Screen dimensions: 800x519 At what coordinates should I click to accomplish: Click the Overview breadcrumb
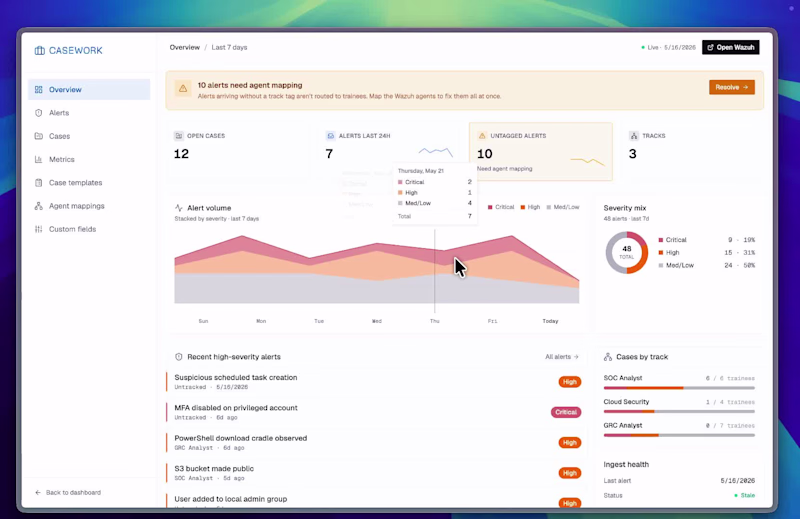(185, 47)
